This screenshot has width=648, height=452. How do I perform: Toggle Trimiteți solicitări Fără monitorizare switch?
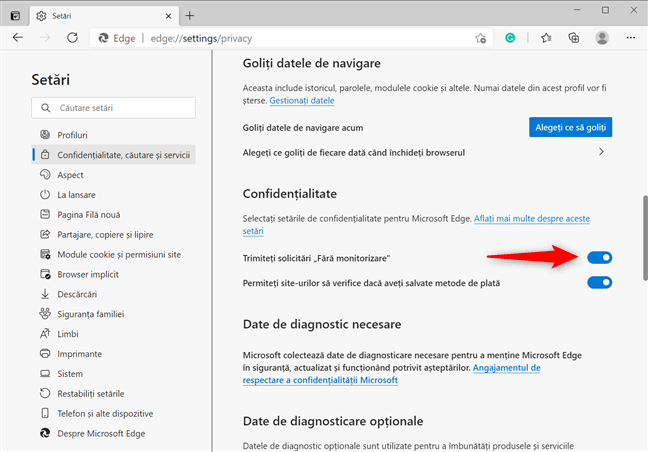pyautogui.click(x=599, y=258)
